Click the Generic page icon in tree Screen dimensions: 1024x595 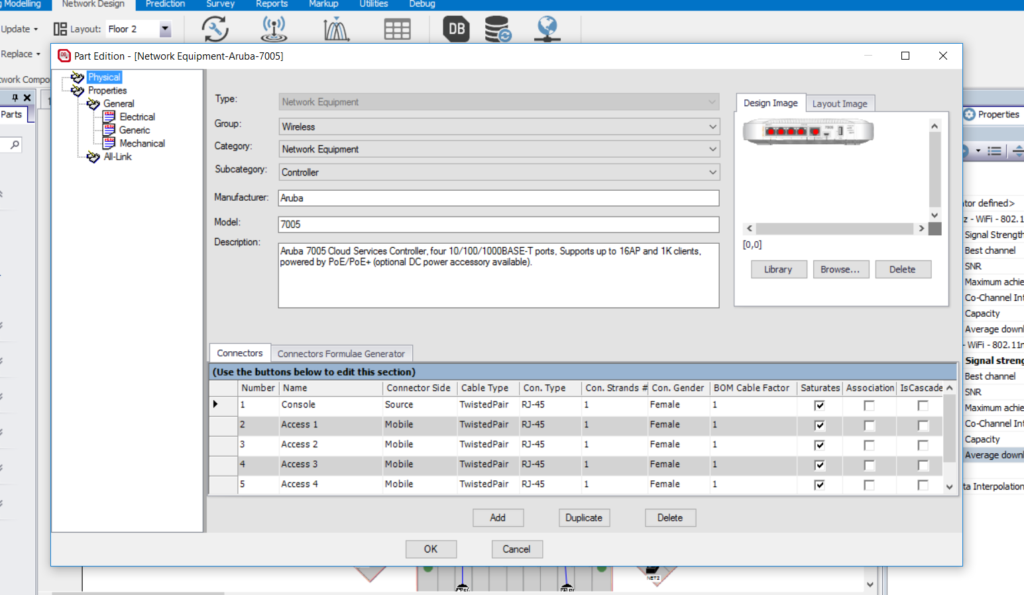point(109,129)
